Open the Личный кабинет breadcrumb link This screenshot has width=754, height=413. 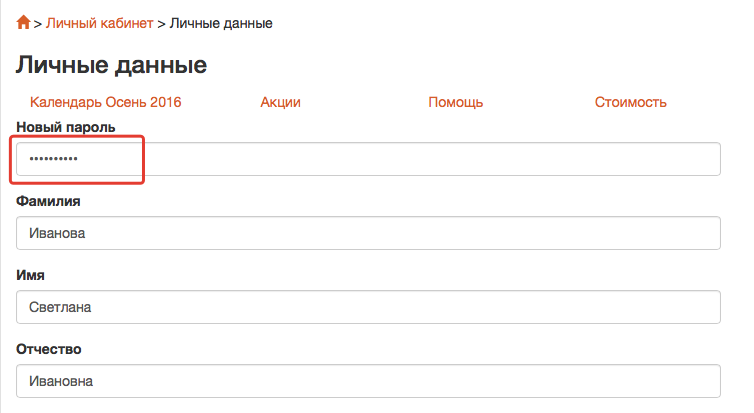[x=100, y=23]
